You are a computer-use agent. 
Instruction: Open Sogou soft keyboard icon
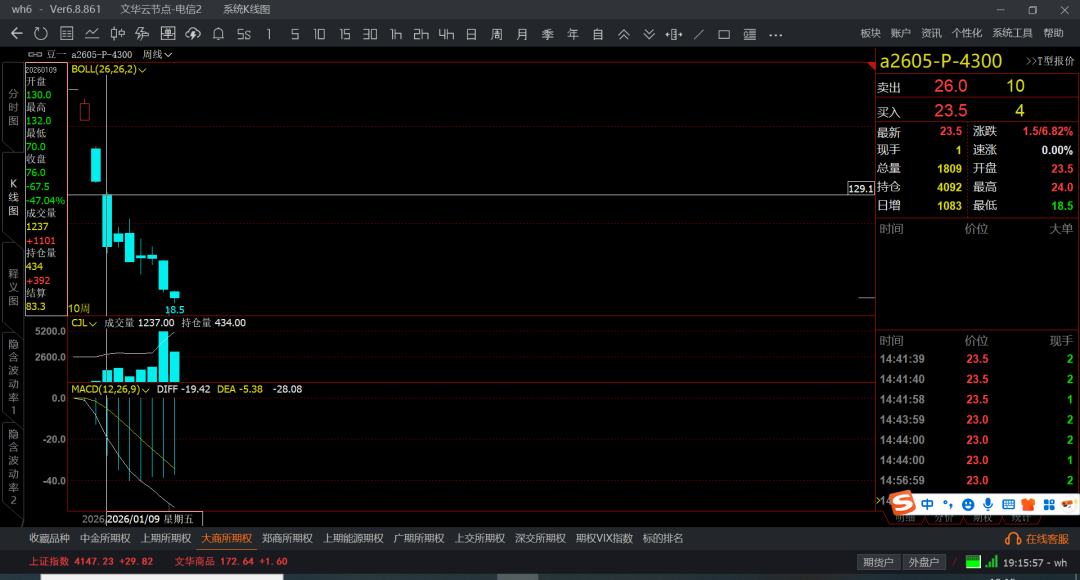point(1008,504)
